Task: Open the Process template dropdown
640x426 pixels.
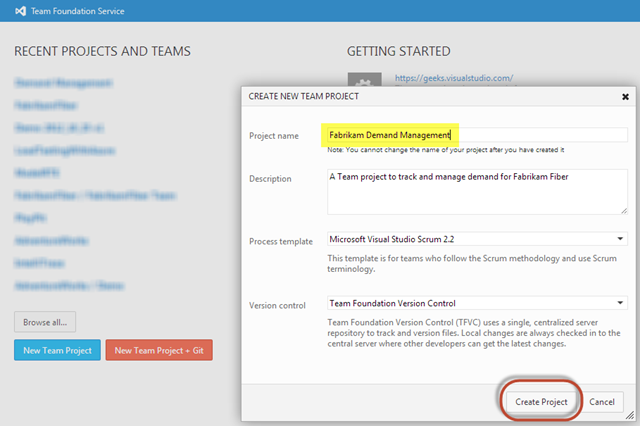Action: (x=477, y=239)
